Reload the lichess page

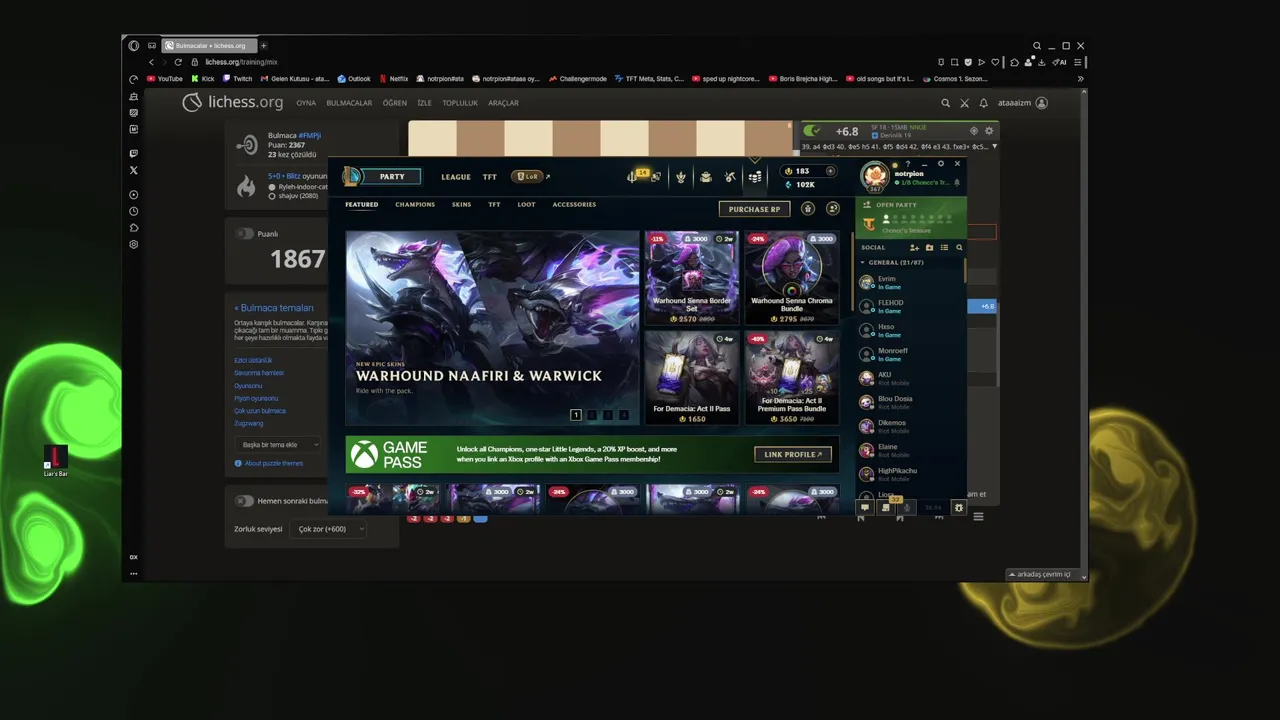tap(178, 62)
